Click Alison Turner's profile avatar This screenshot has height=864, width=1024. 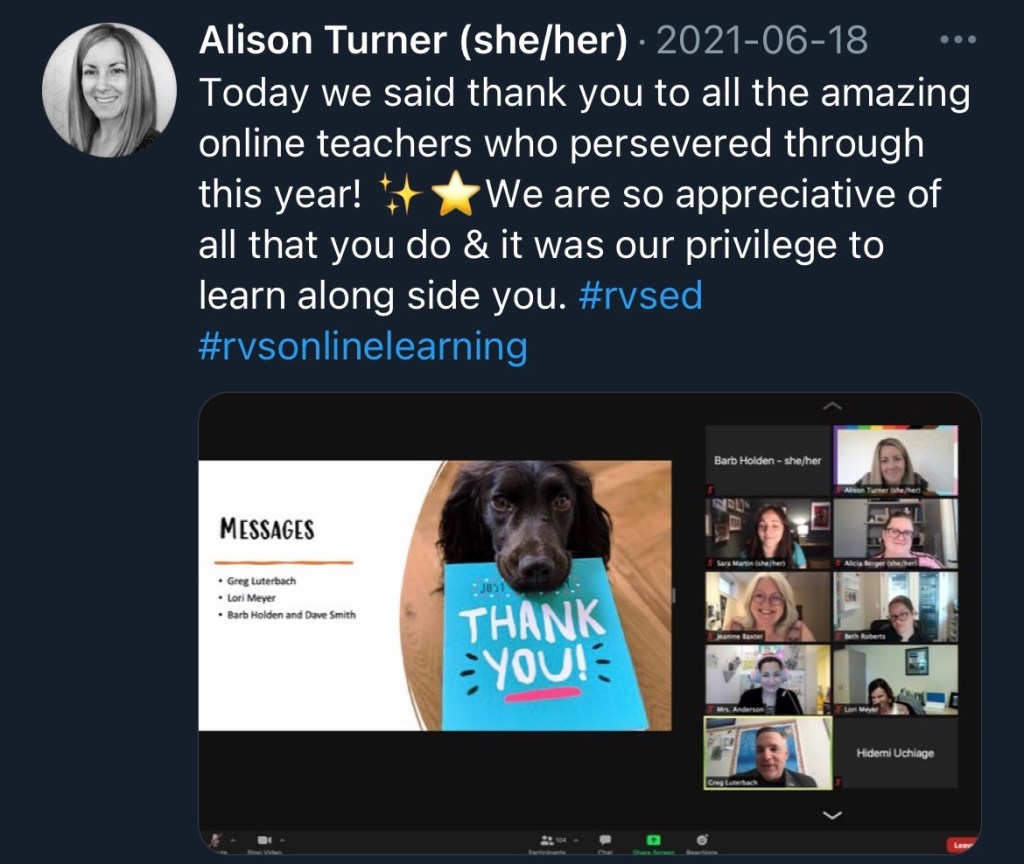(x=109, y=90)
